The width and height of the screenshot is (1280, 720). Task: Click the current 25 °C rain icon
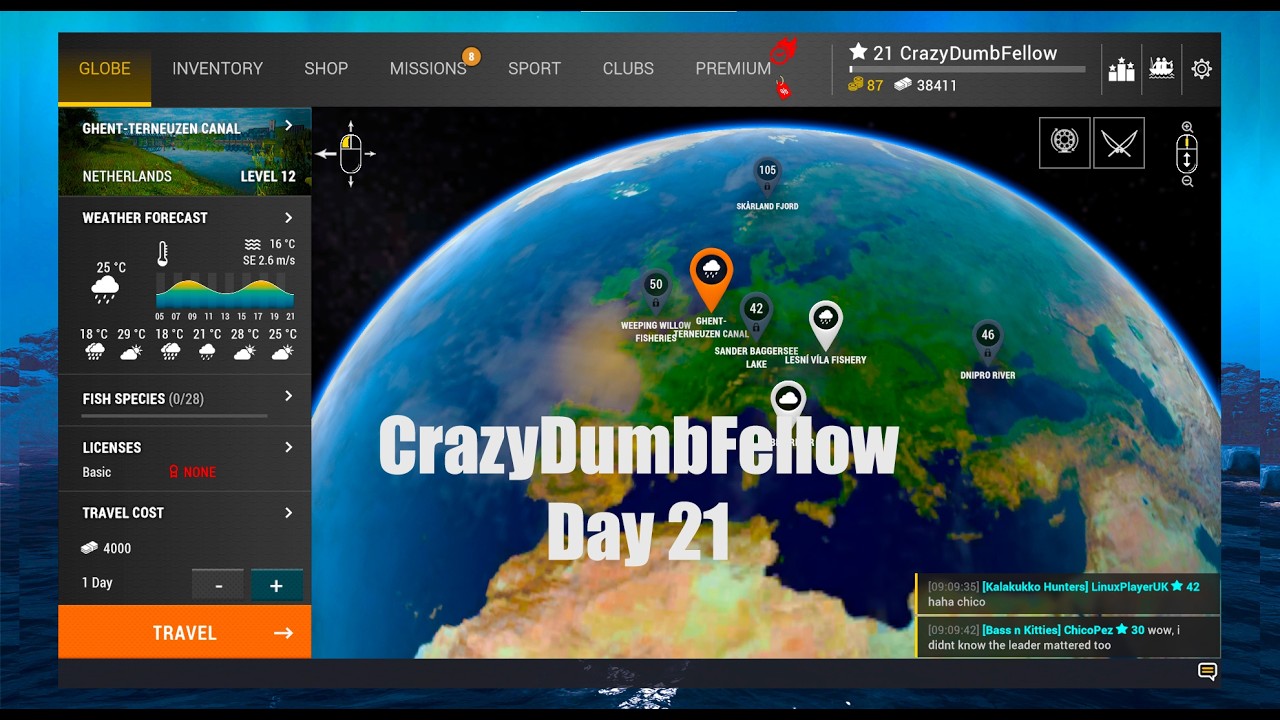[x=105, y=291]
